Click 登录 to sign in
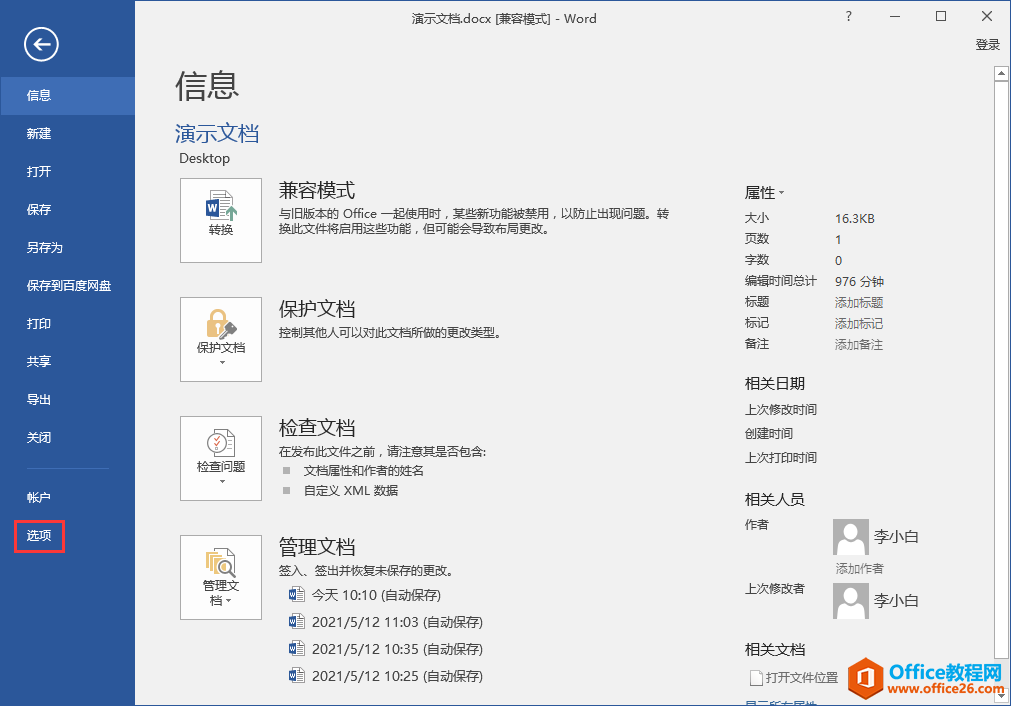The height and width of the screenshot is (706, 1011). 987,45
